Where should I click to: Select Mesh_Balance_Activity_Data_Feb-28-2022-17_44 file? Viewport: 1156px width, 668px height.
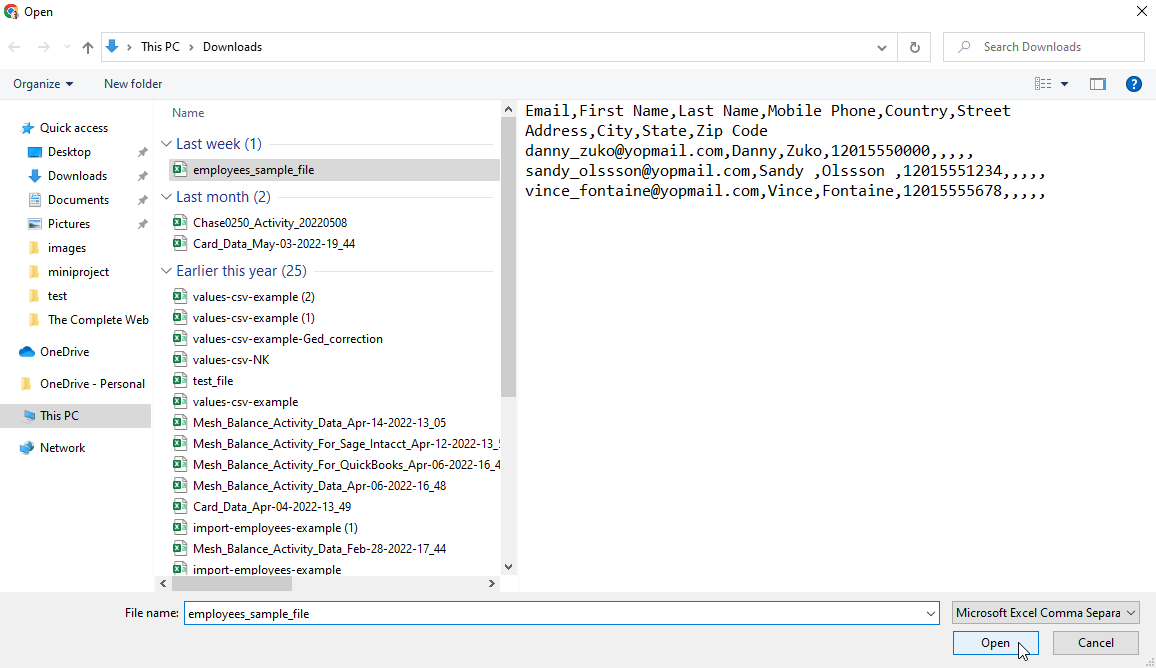(x=319, y=549)
